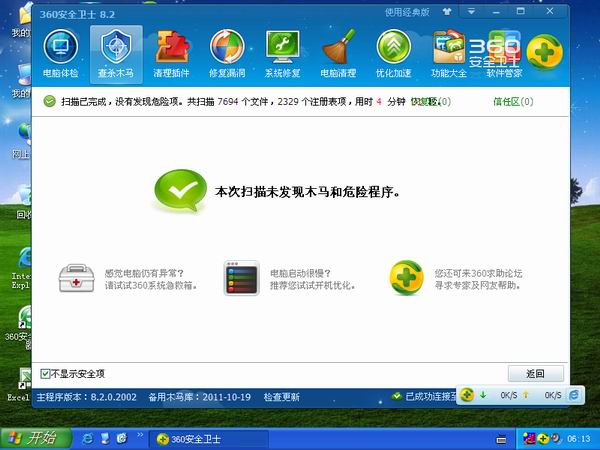Viewport: 600px width, 450px height.
Task: Click the 返回 button
Action: pyautogui.click(x=535, y=373)
